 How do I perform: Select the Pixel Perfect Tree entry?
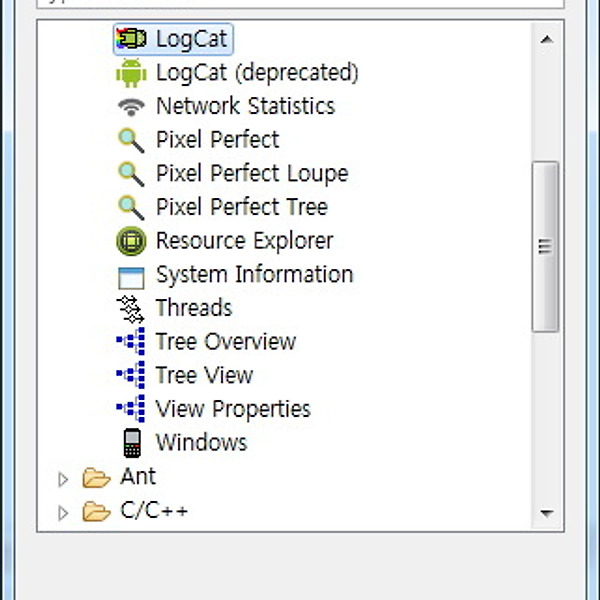(x=241, y=207)
